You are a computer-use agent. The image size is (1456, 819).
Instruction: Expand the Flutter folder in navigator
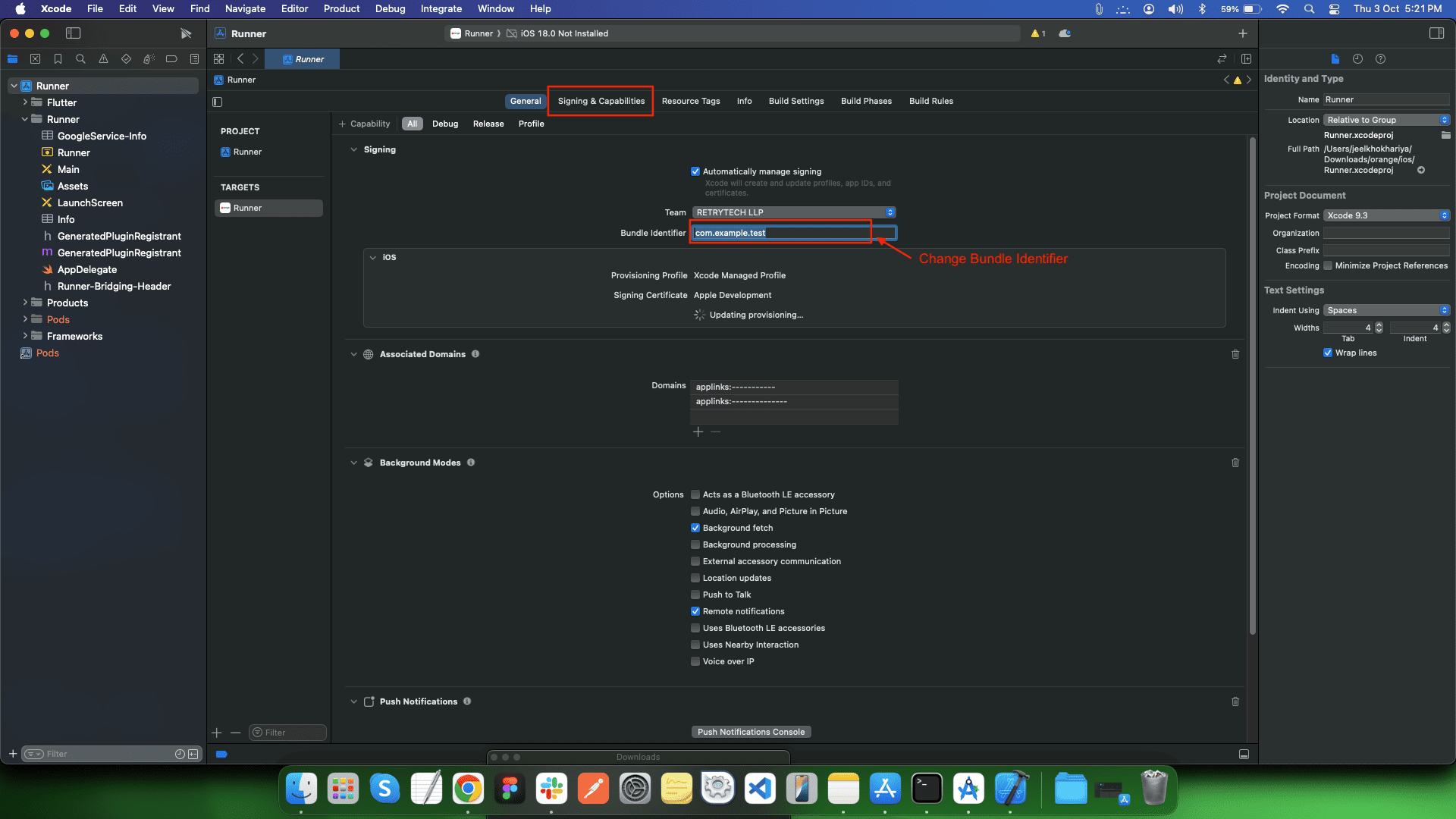pos(25,102)
